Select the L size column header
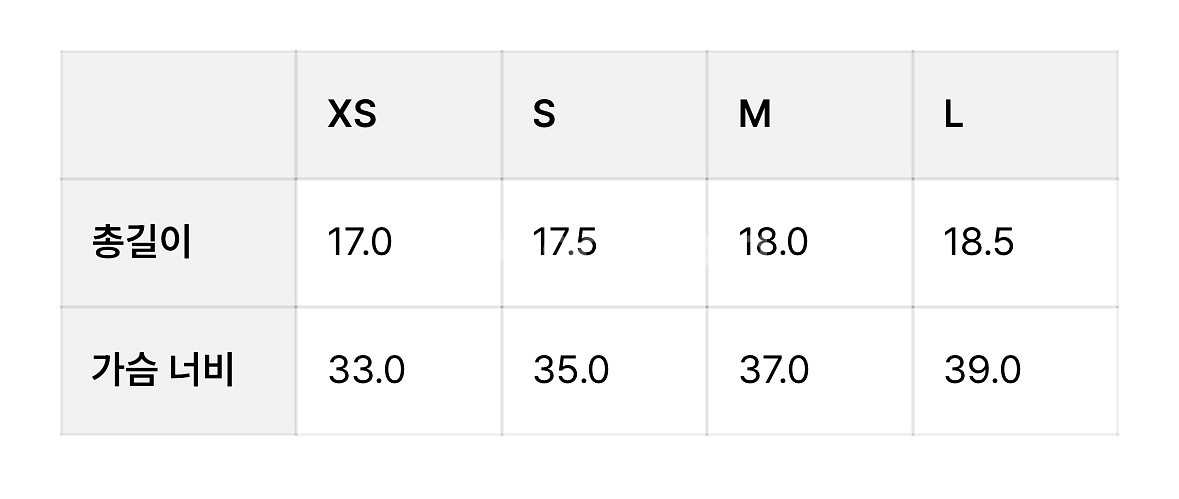1179x499 pixels. [954, 115]
